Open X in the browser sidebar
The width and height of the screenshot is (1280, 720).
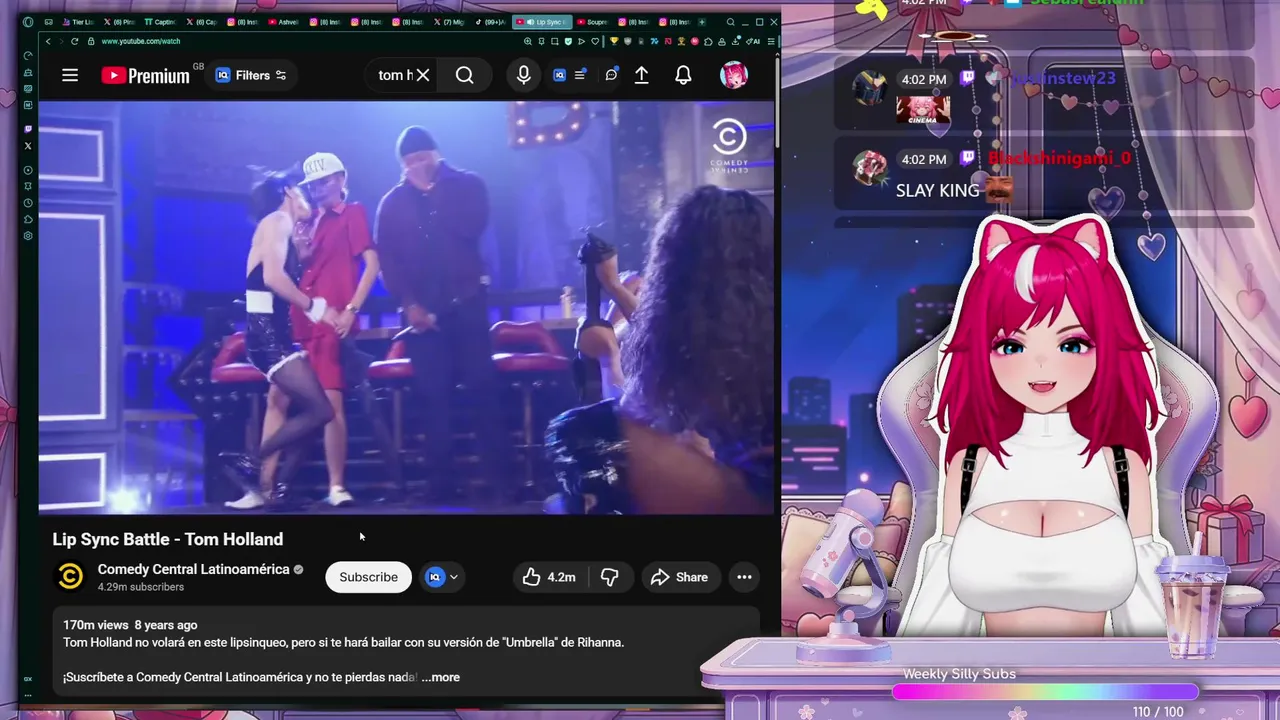[28, 146]
